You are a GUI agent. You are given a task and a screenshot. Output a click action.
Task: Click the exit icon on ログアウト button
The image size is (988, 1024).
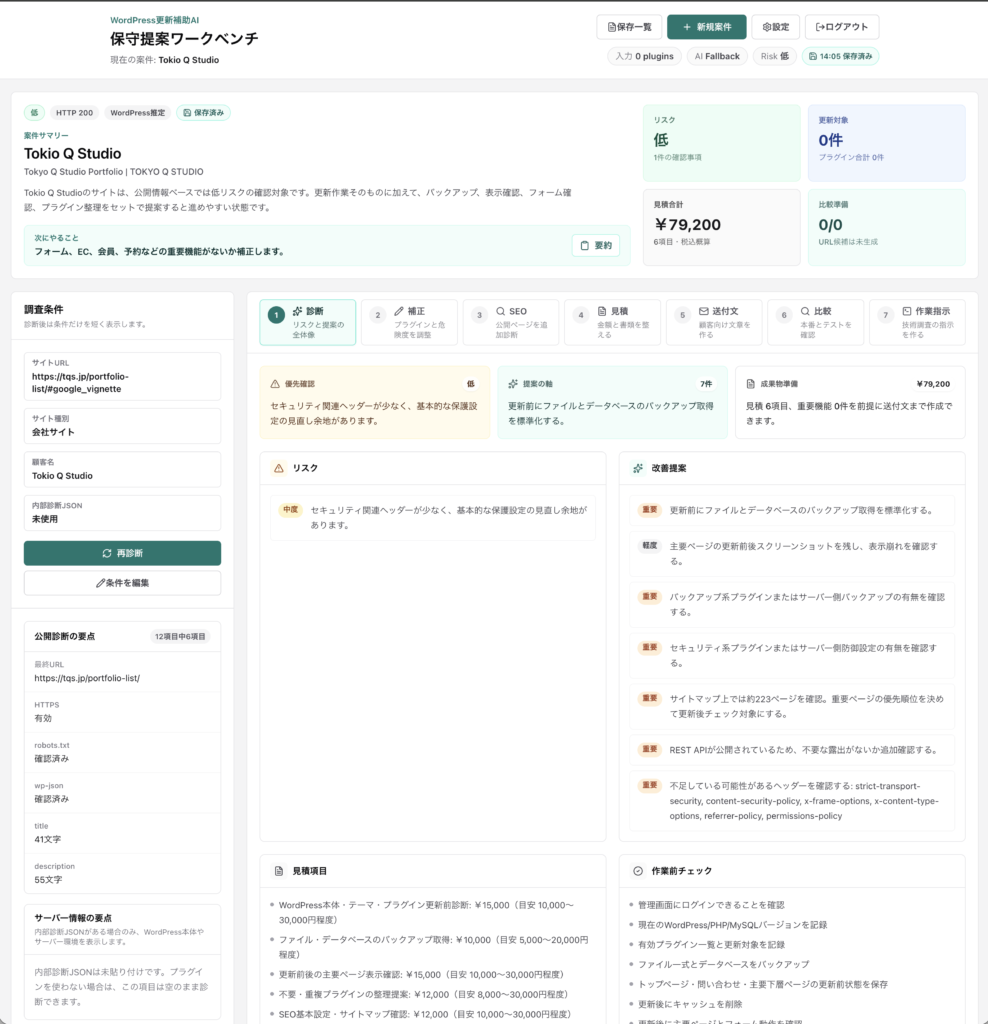tap(820, 27)
